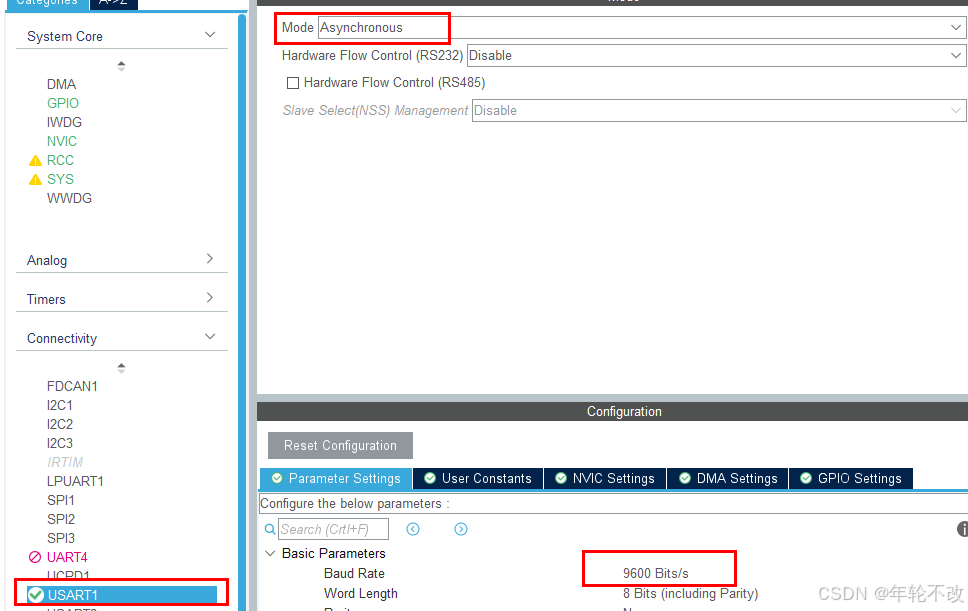The width and height of the screenshot is (968, 611).
Task: Click the Search (Ctrl+F) input field
Action: [333, 529]
